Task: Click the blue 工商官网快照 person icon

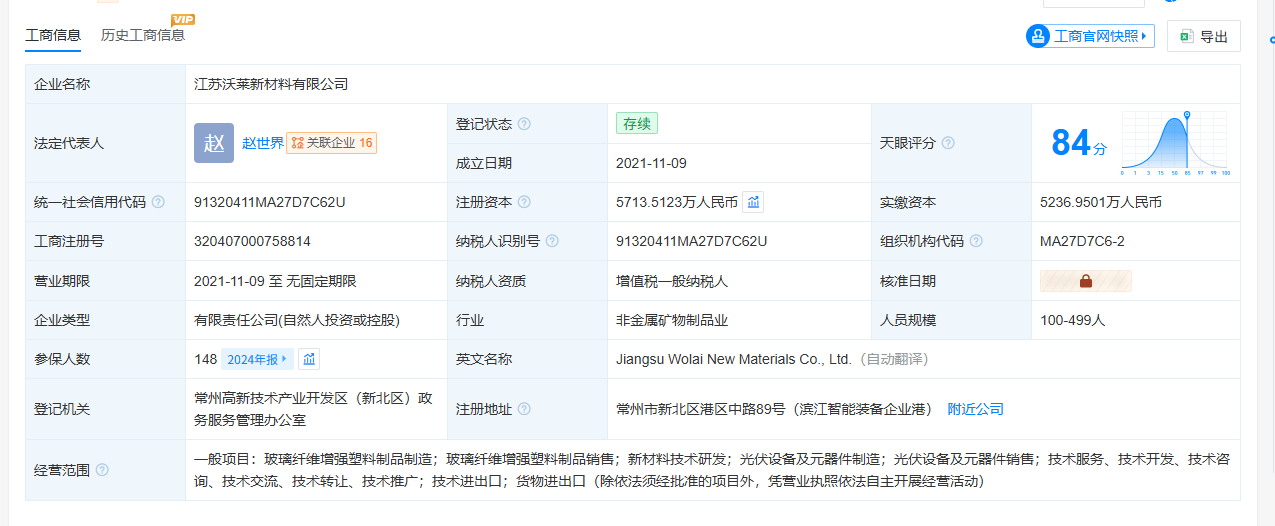Action: pos(1038,36)
